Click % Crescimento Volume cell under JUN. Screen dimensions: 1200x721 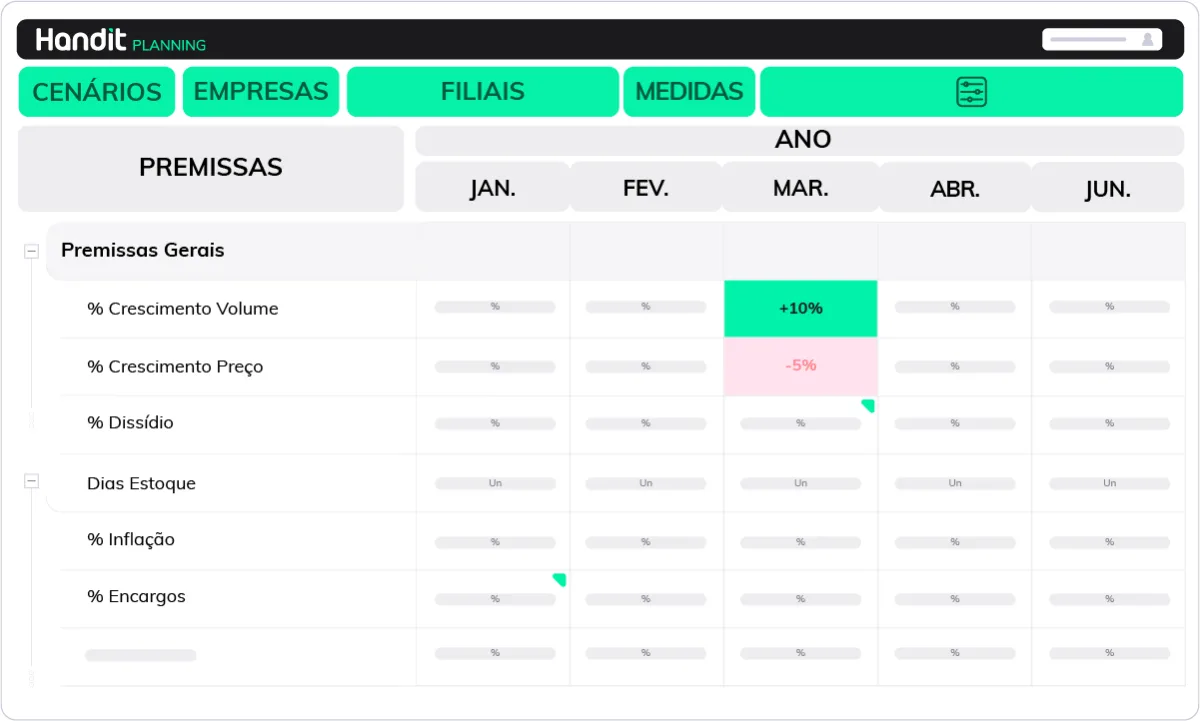(x=1109, y=309)
